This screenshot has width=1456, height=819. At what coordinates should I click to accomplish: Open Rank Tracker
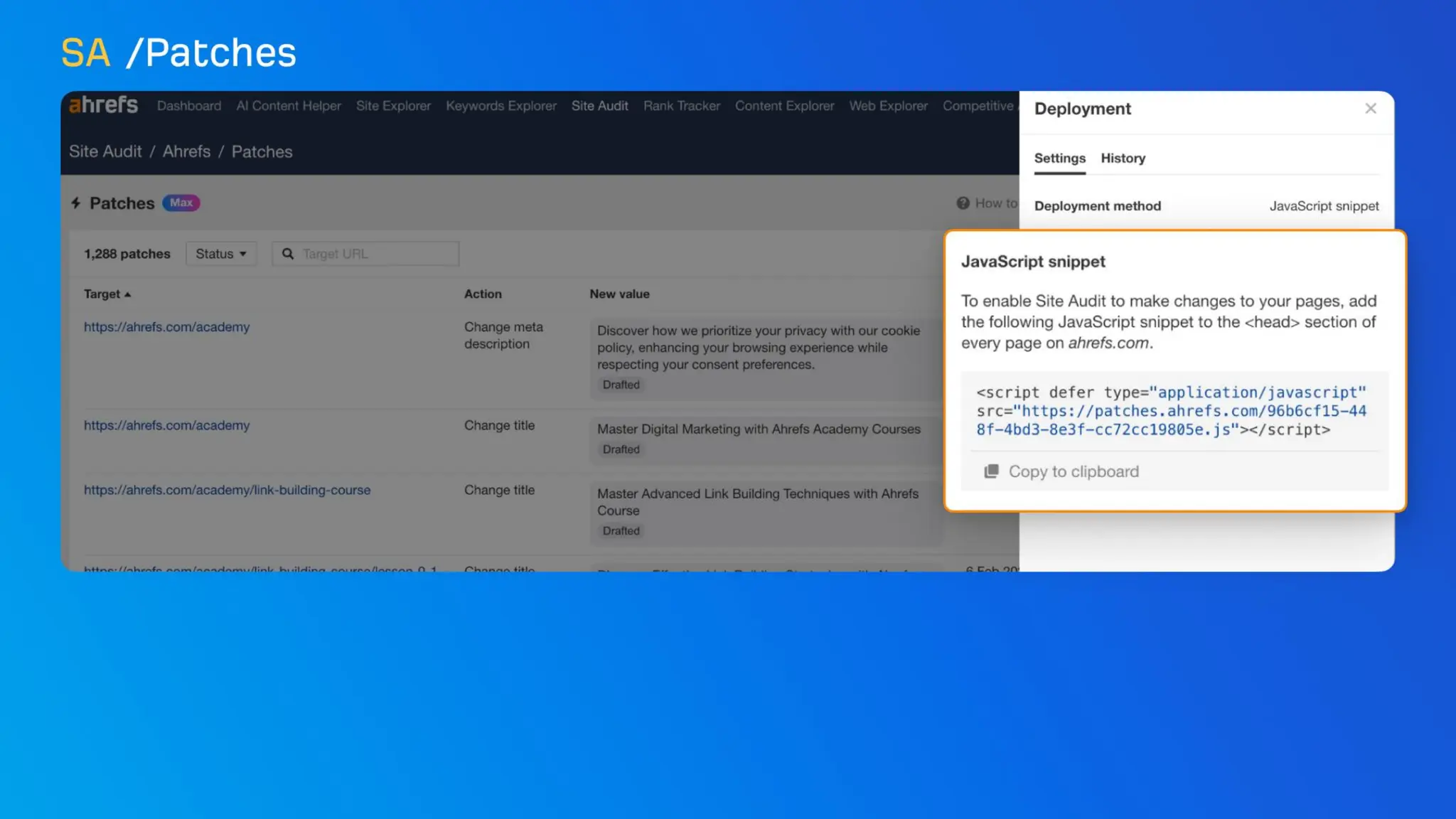click(x=682, y=106)
